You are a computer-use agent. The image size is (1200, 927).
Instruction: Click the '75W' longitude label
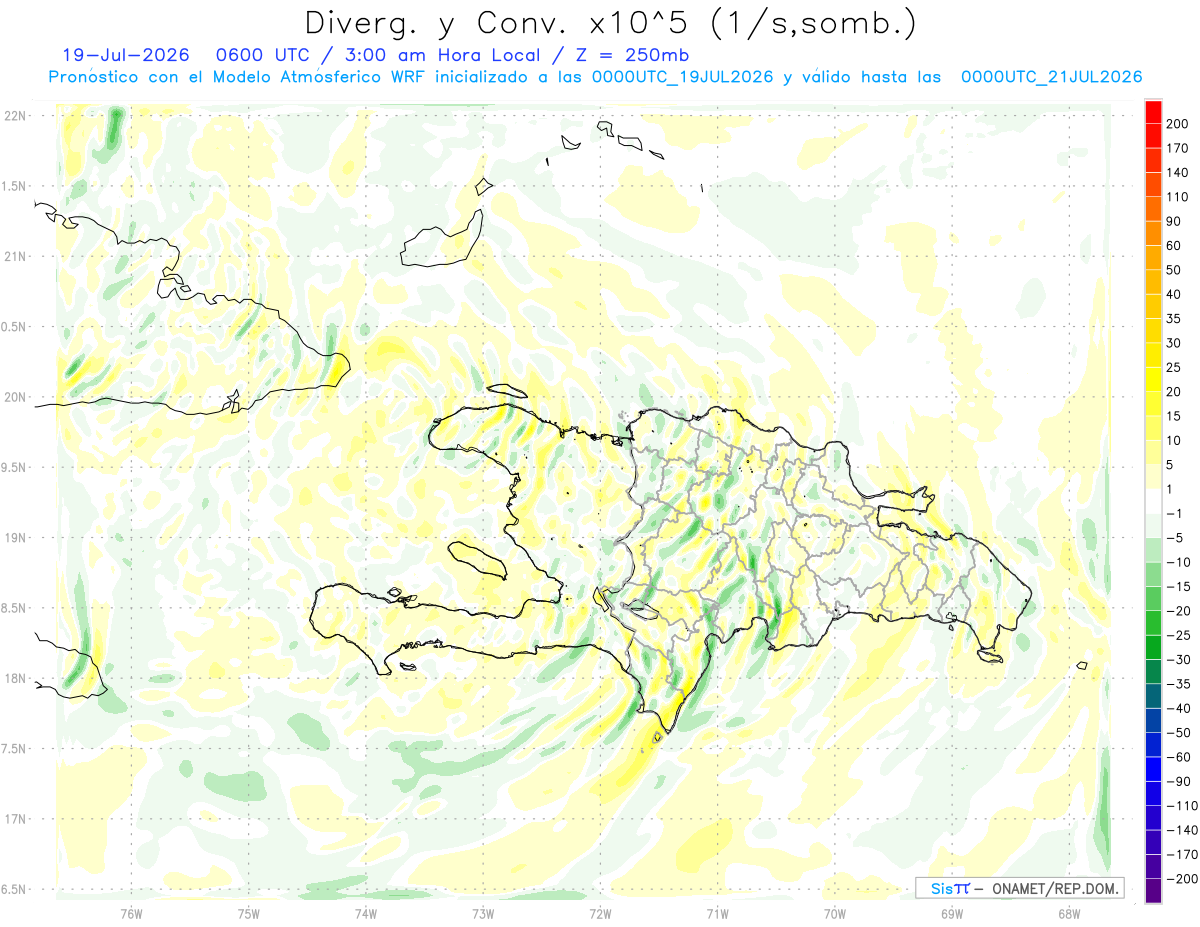pyautogui.click(x=249, y=913)
